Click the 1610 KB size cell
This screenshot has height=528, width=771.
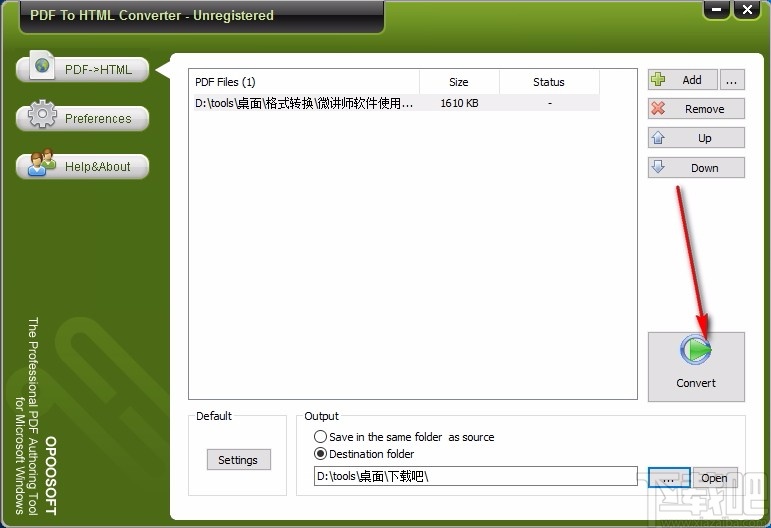459,103
